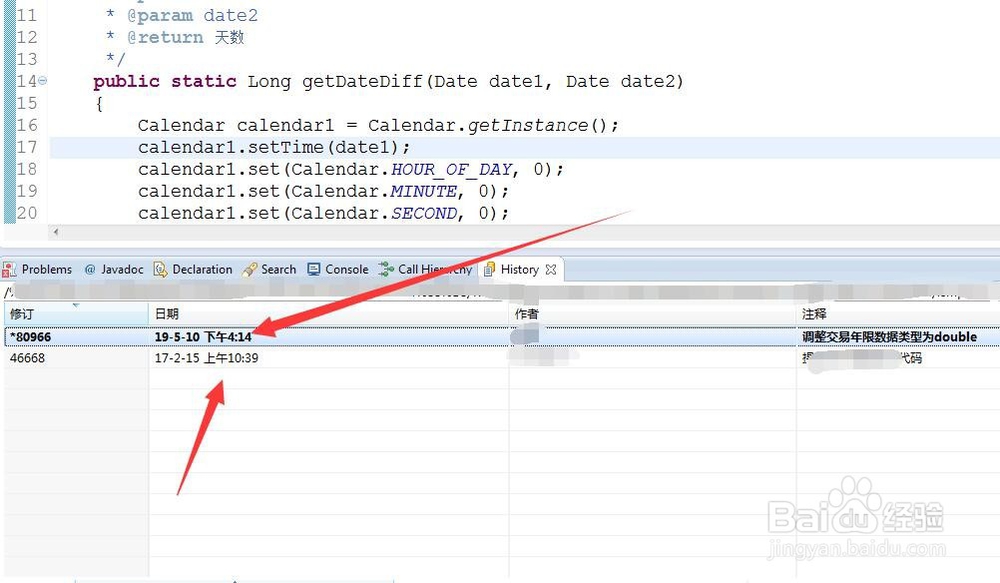Viewport: 1000px width, 583px height.
Task: Click the Problems tab icon
Action: [x=9, y=270]
